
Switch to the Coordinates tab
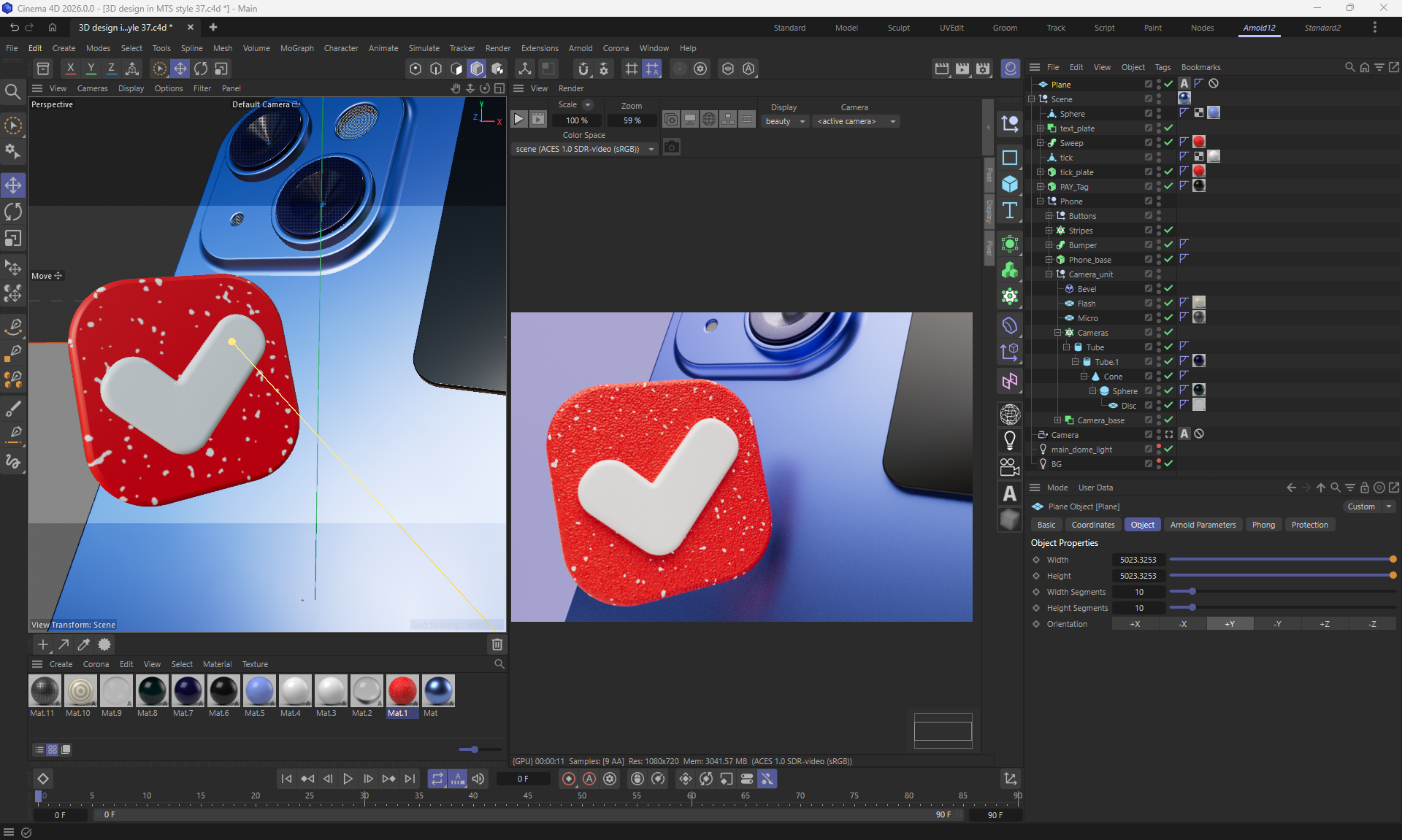coord(1092,525)
